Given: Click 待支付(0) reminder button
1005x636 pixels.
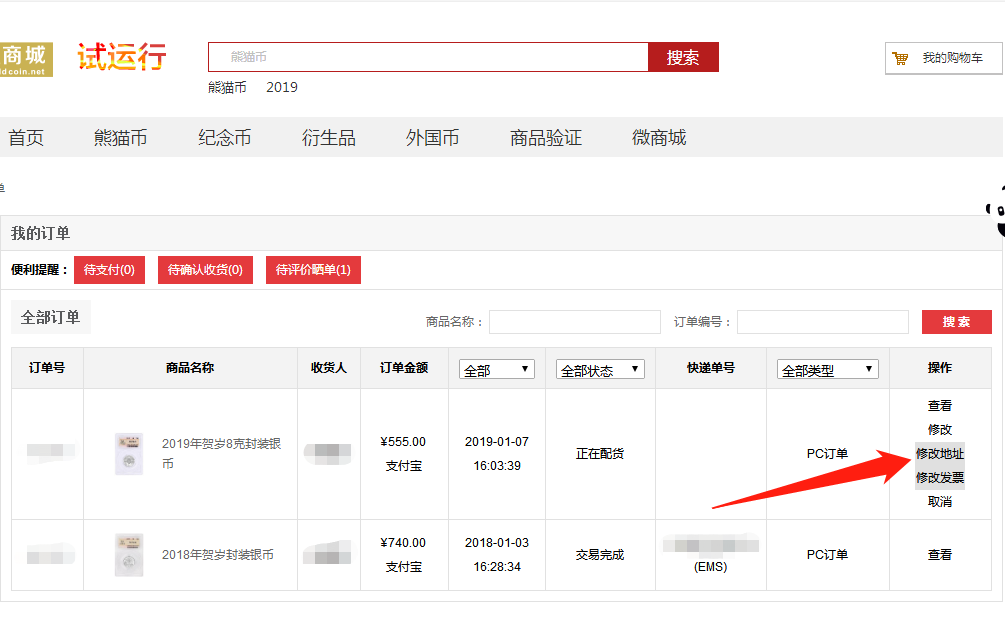Looking at the screenshot, I should (x=109, y=270).
